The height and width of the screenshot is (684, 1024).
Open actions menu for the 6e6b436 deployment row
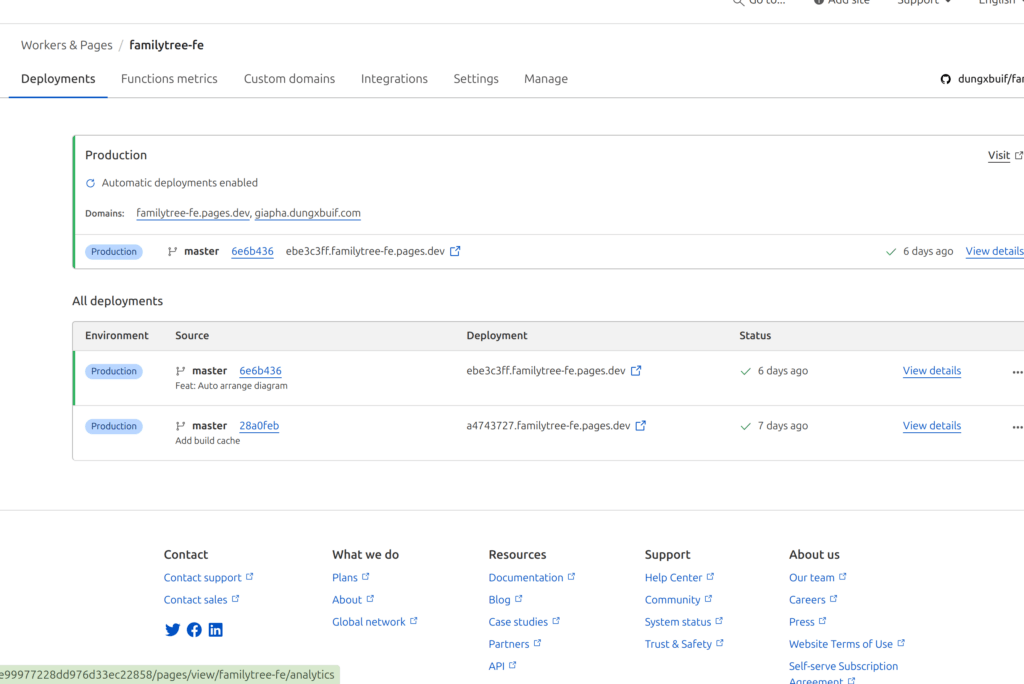click(1017, 372)
